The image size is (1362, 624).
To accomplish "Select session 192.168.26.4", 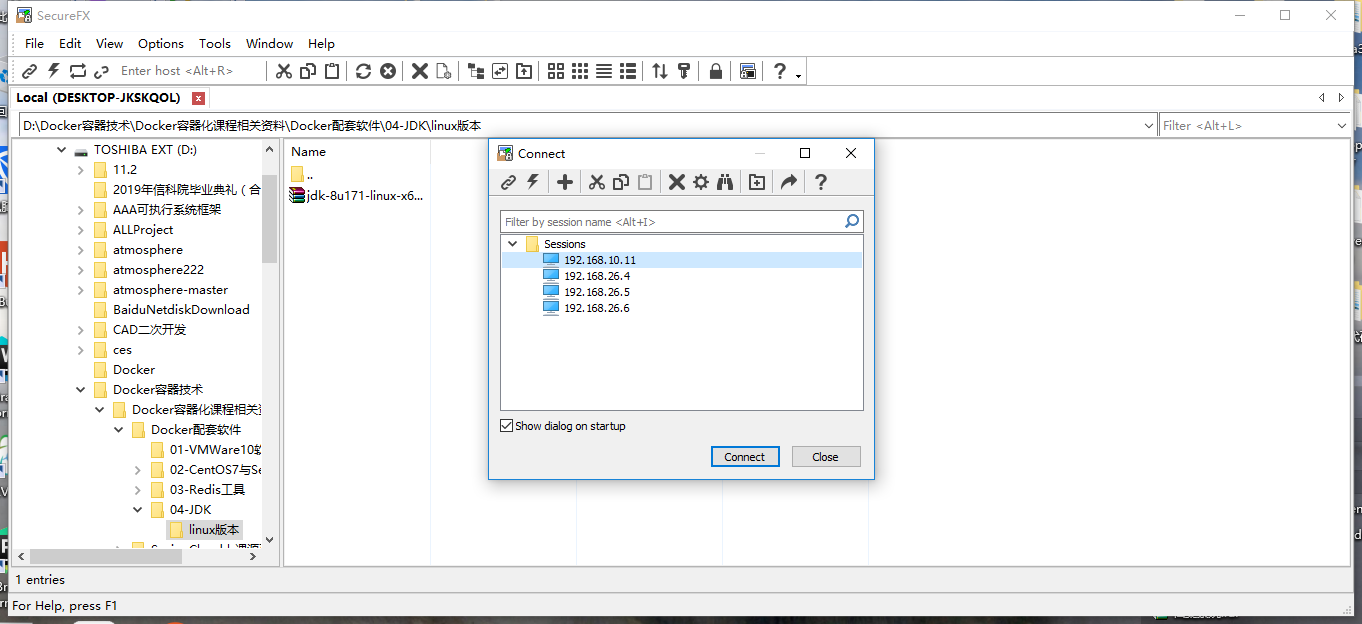I will click(596, 276).
